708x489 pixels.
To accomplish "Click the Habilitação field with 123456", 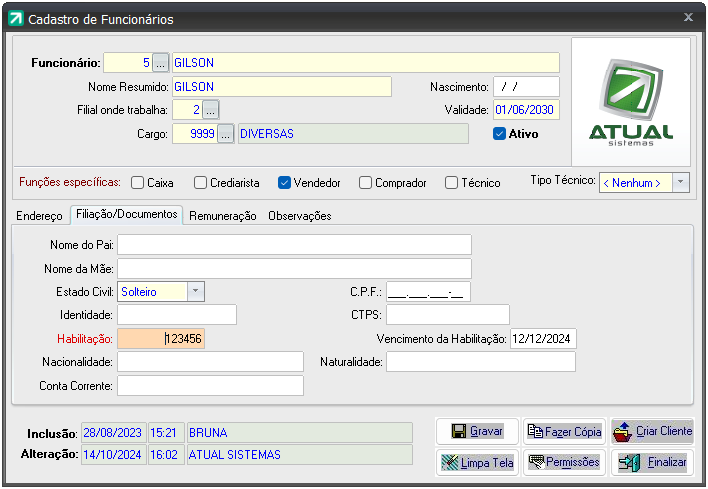I will point(161,339).
